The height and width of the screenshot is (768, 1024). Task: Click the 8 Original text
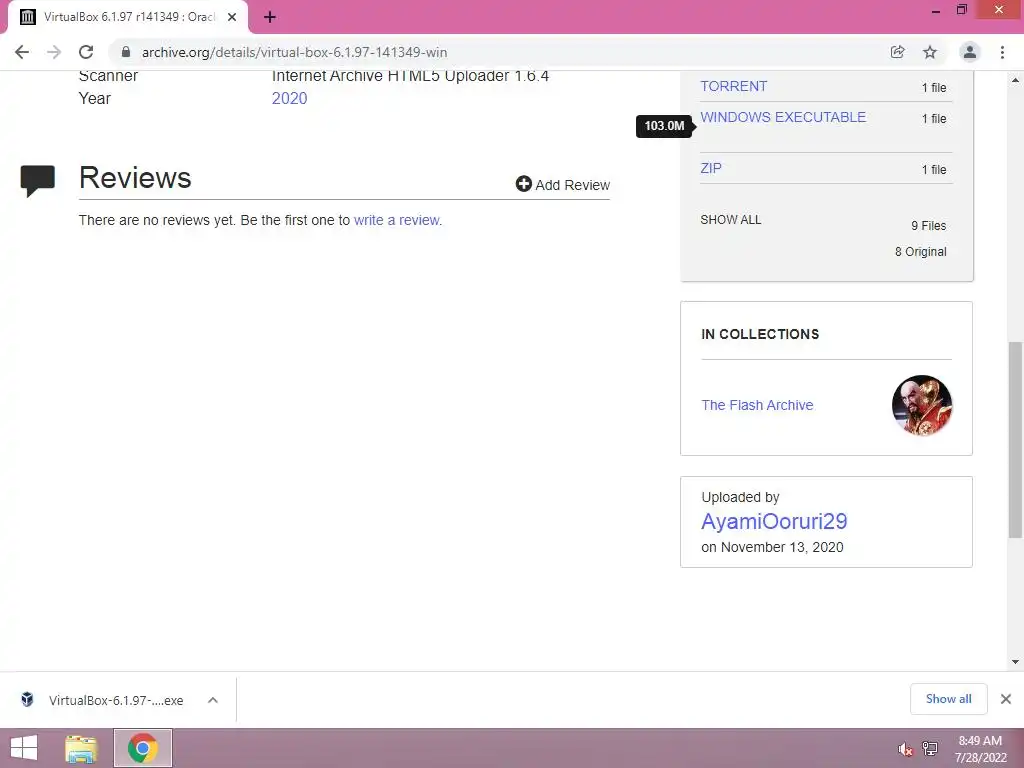click(921, 251)
